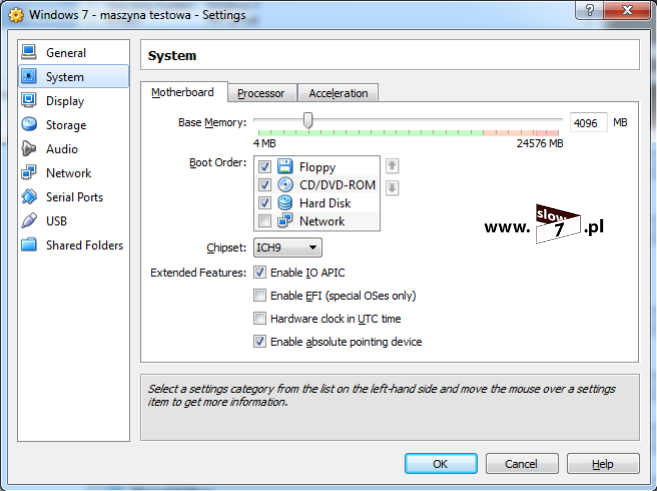The width and height of the screenshot is (657, 491).
Task: Open the Serial Ports icon
Action: 29,196
